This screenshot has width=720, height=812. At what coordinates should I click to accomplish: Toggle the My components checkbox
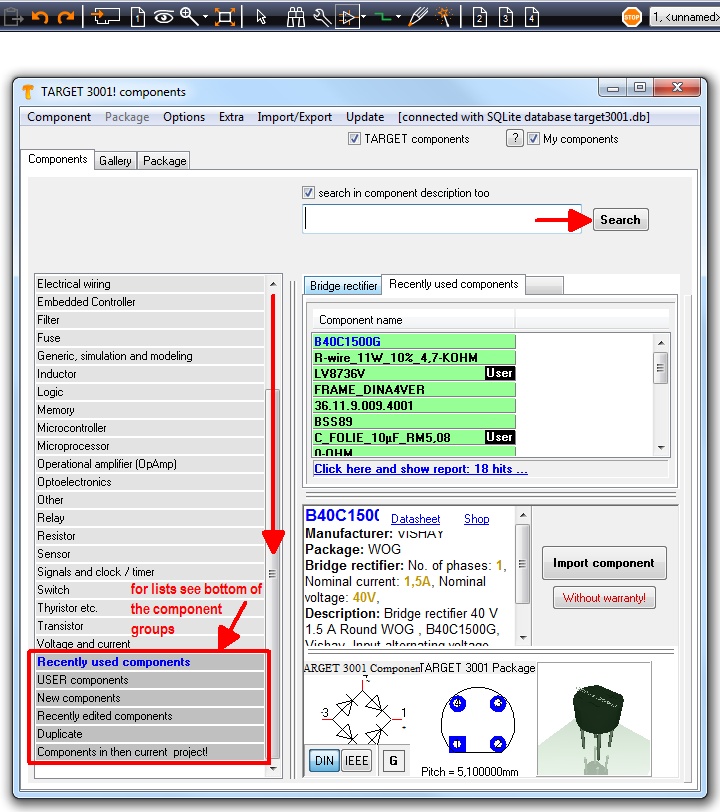point(534,139)
